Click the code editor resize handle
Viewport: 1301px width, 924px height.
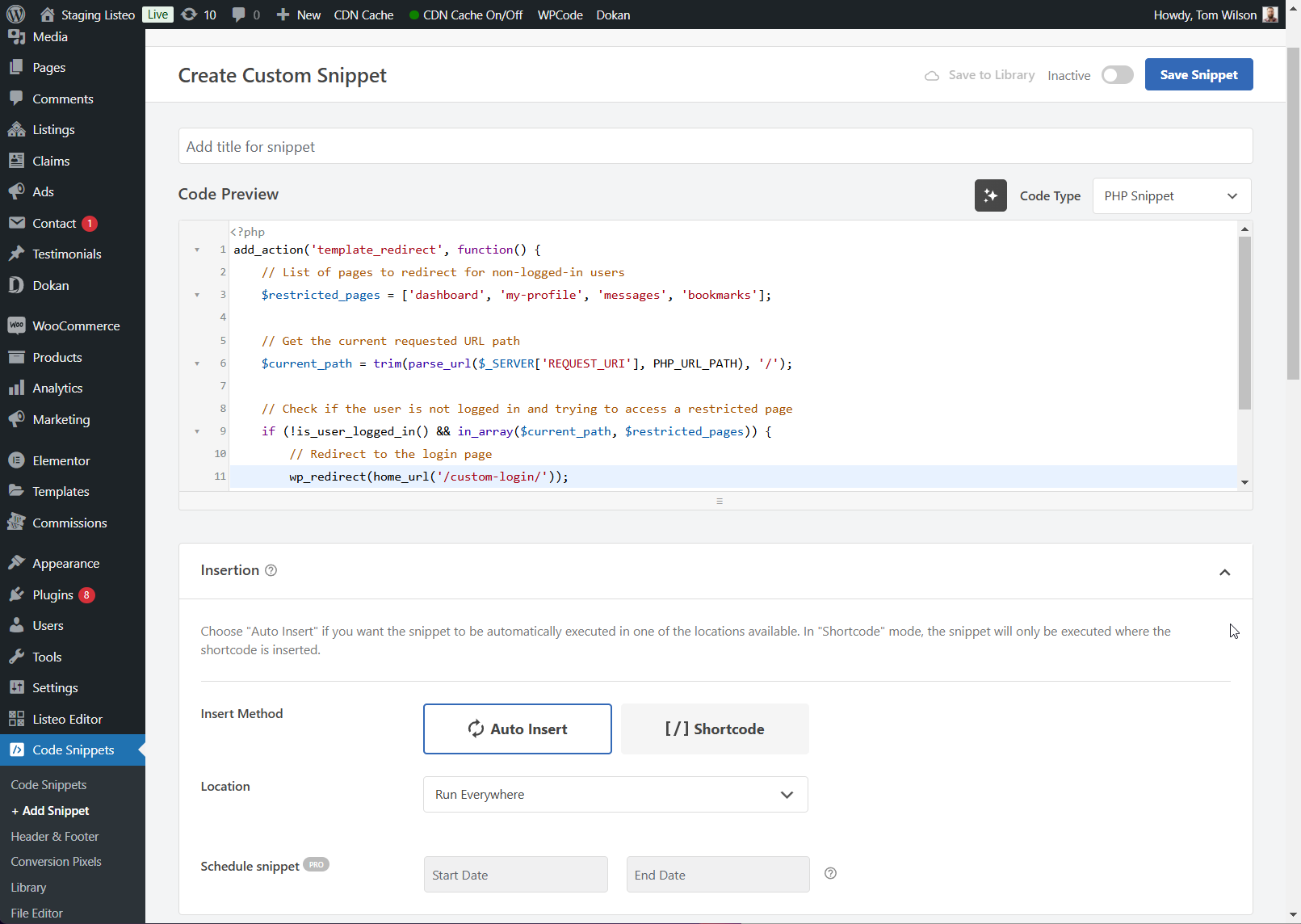(719, 501)
